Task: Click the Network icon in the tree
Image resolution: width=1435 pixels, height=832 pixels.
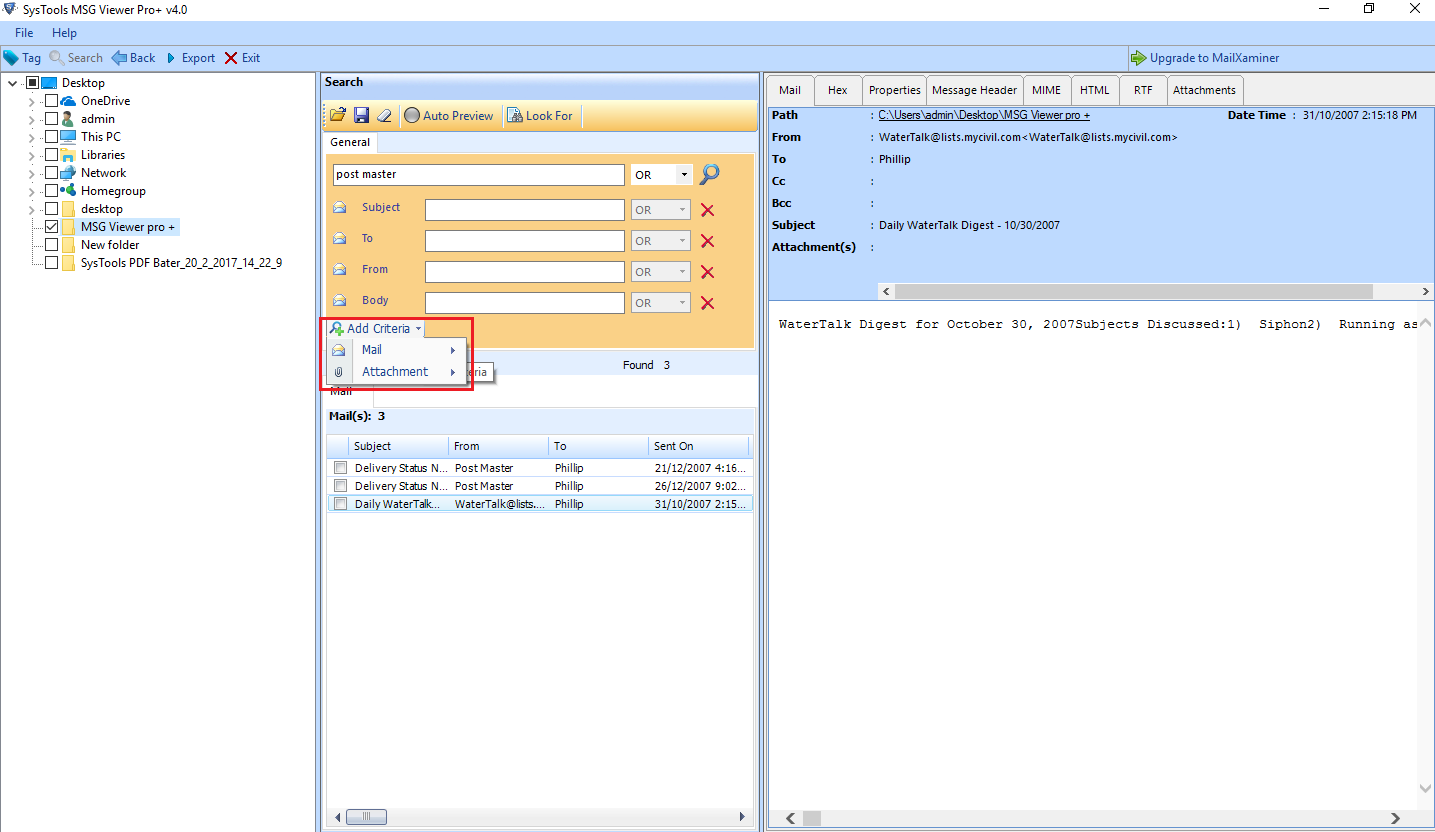Action: [68, 173]
